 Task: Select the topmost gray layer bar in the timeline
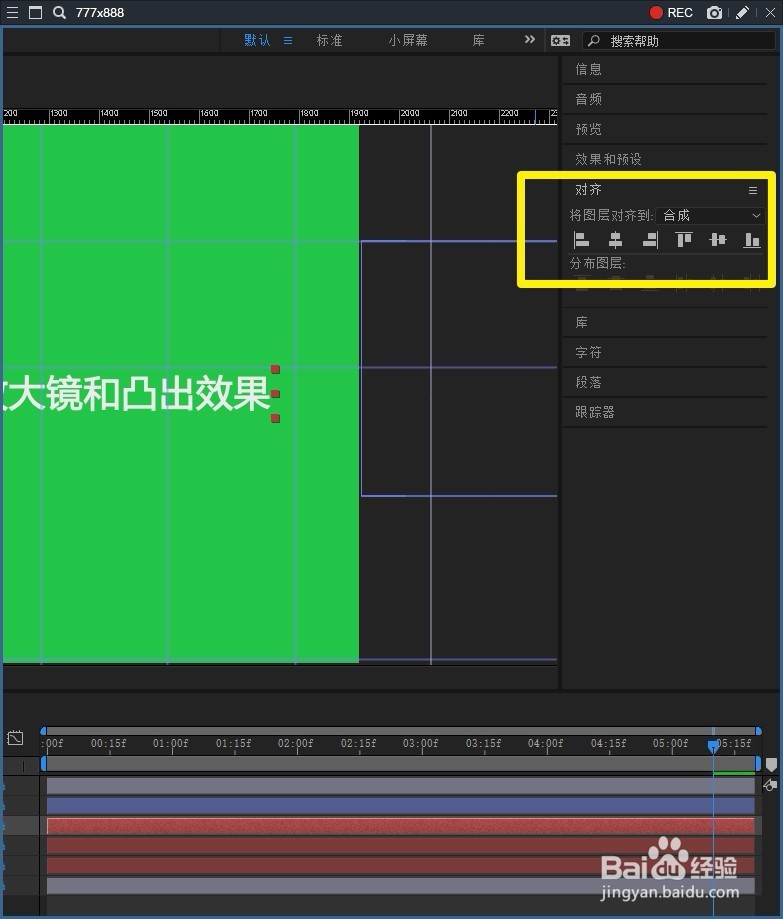(400, 785)
